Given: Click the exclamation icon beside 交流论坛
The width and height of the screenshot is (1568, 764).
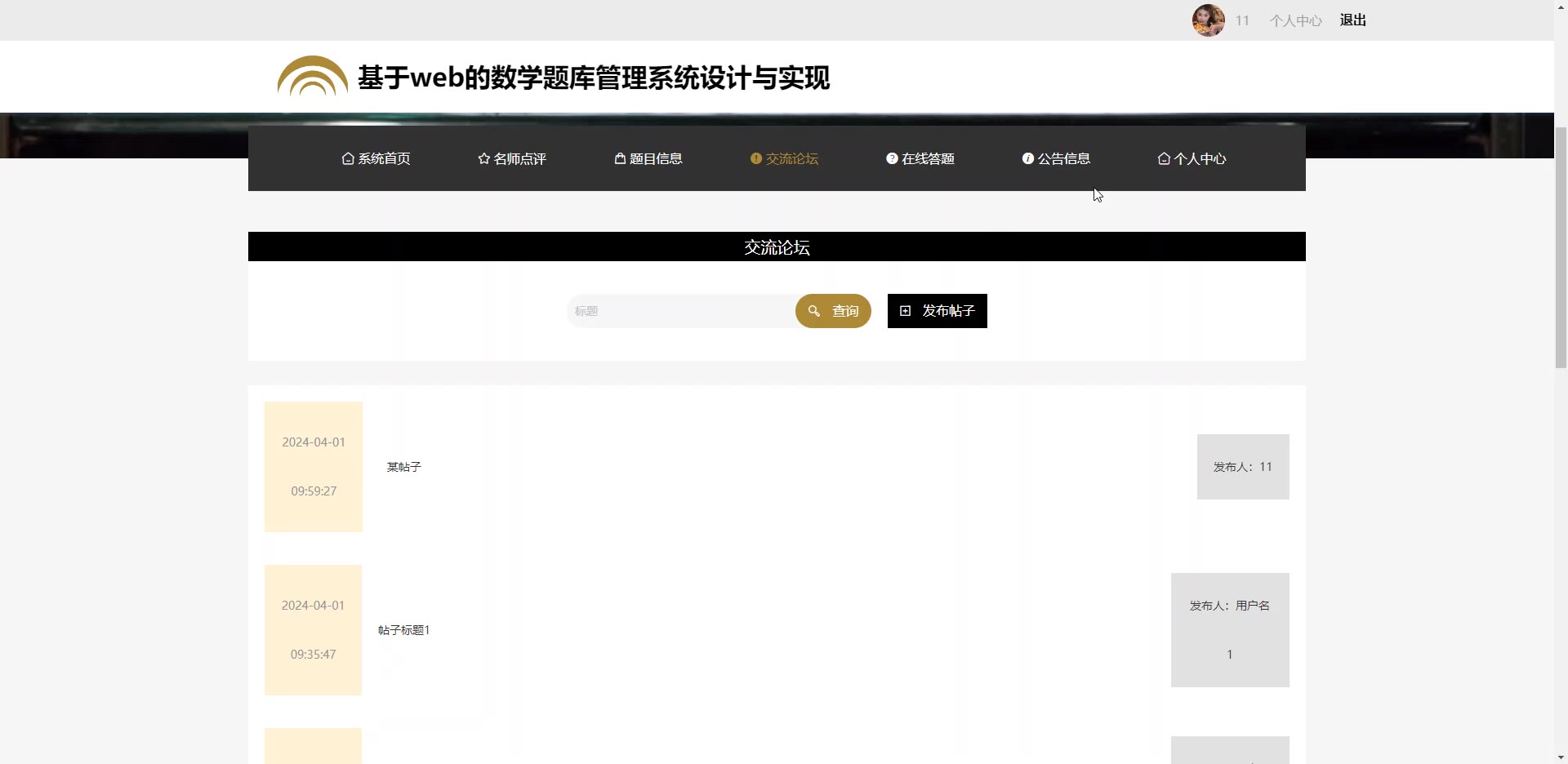Looking at the screenshot, I should tap(756, 158).
